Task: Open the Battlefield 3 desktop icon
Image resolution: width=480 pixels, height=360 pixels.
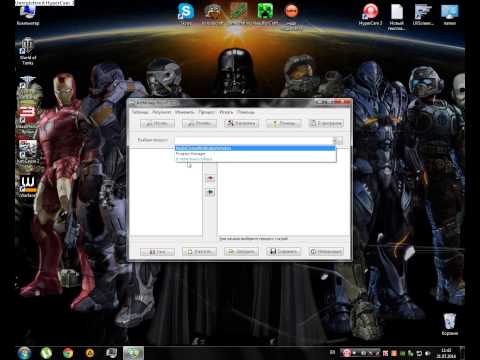Action: tap(27, 118)
